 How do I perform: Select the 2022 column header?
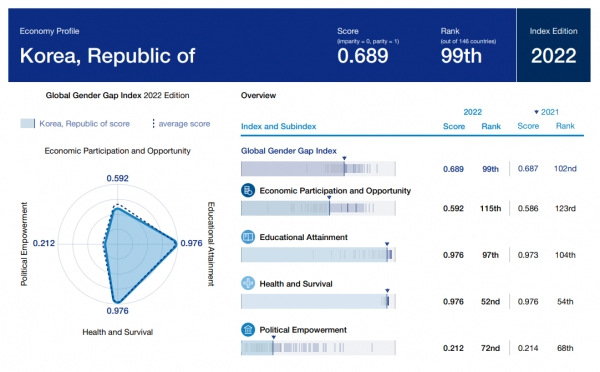(x=473, y=112)
